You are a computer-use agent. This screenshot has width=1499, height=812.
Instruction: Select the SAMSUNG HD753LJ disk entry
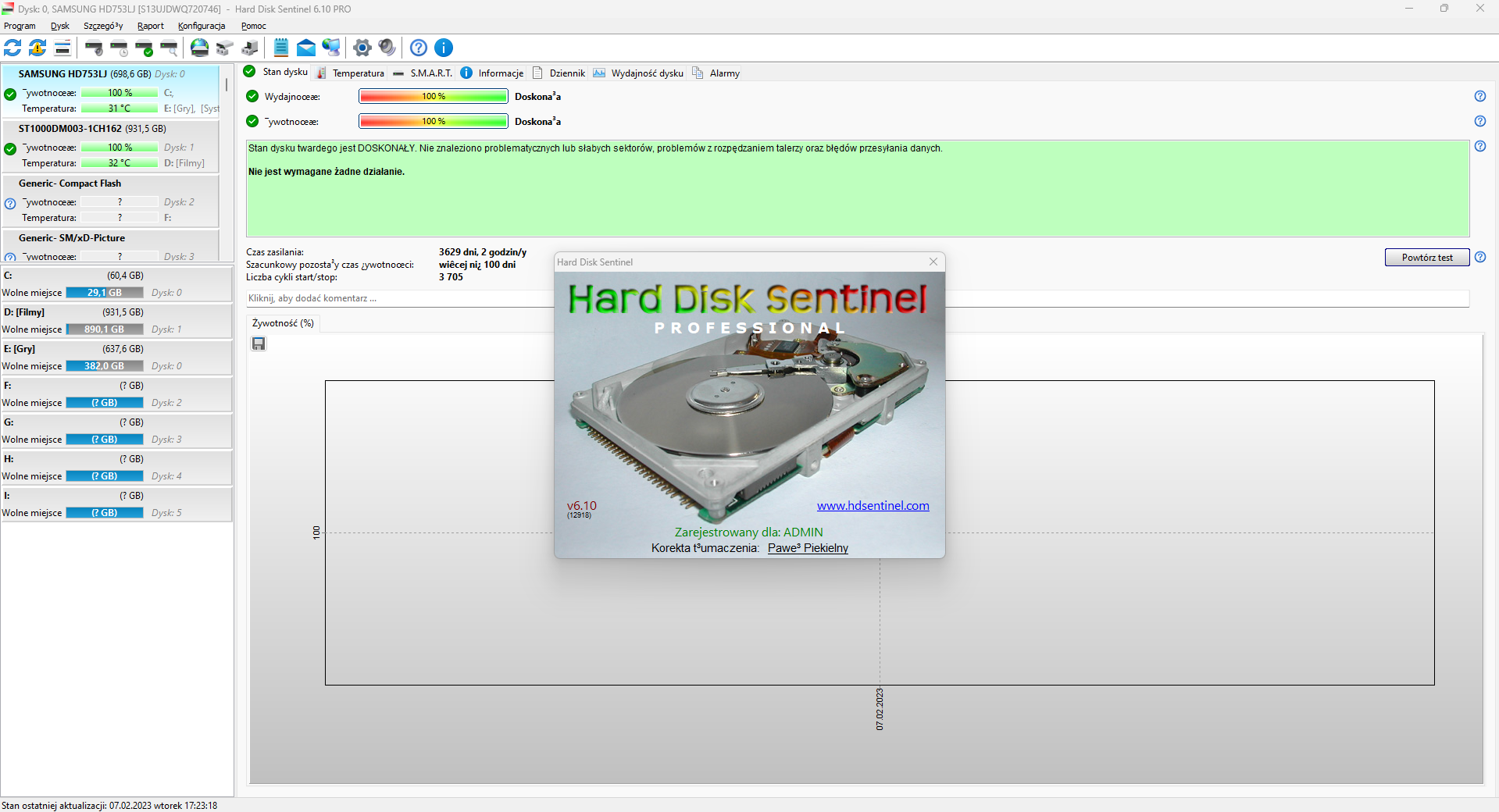(x=110, y=91)
